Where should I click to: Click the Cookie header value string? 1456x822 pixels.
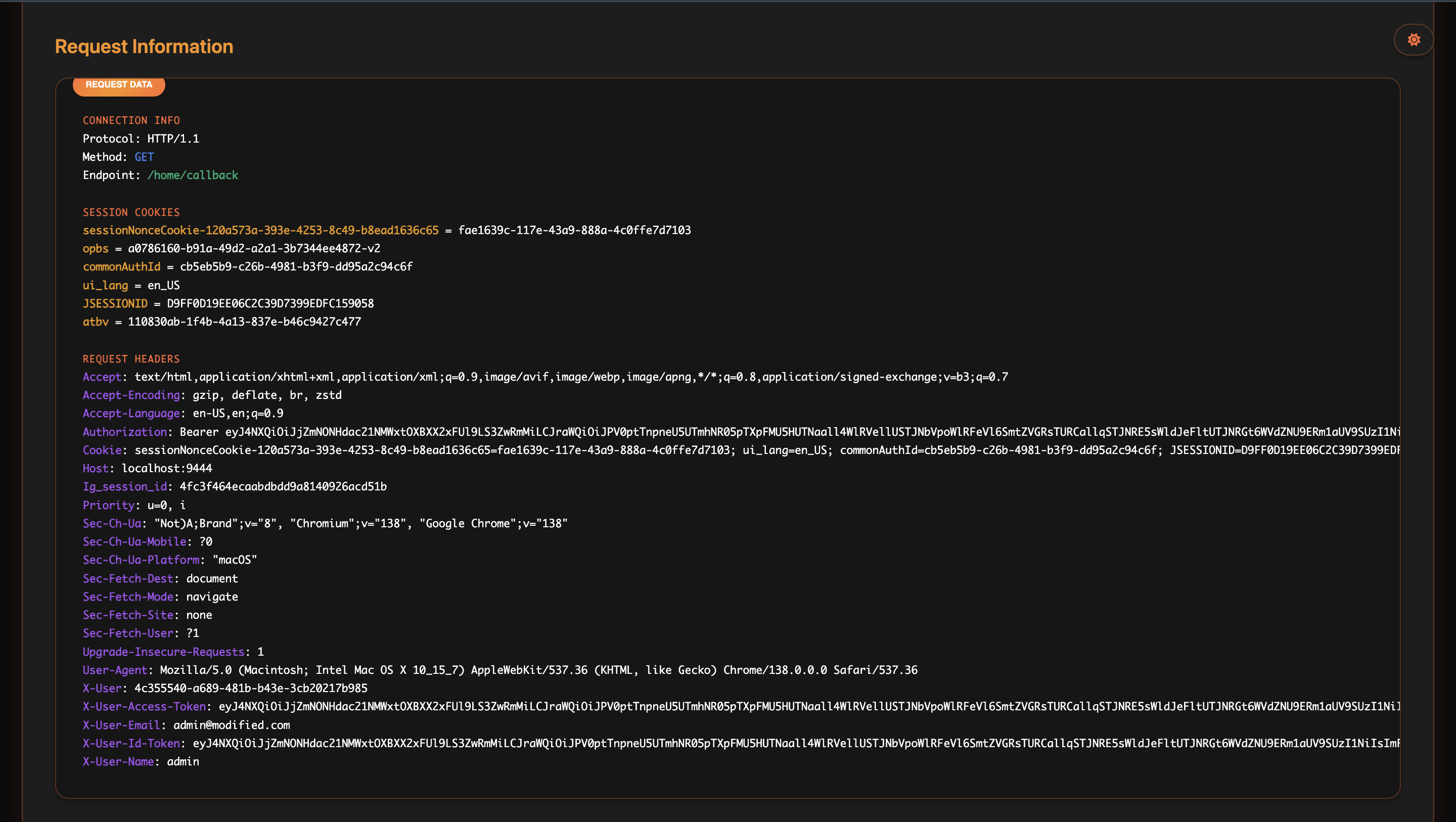(x=767, y=450)
